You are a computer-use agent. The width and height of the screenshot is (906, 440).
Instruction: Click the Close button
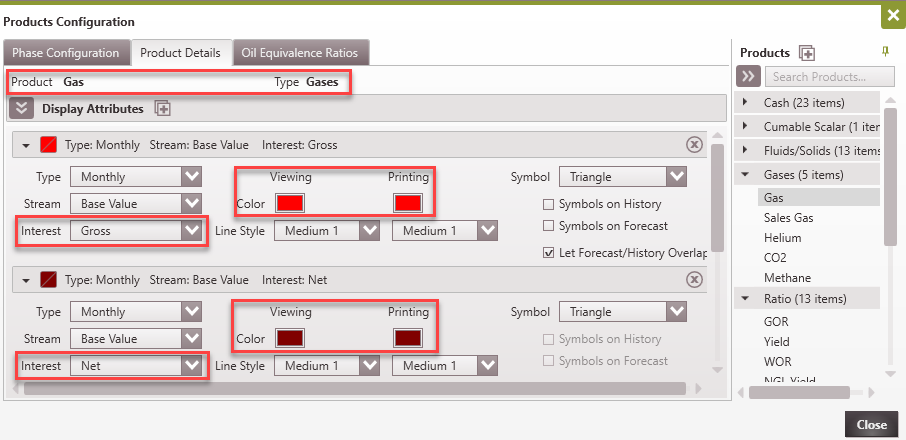pos(871,424)
